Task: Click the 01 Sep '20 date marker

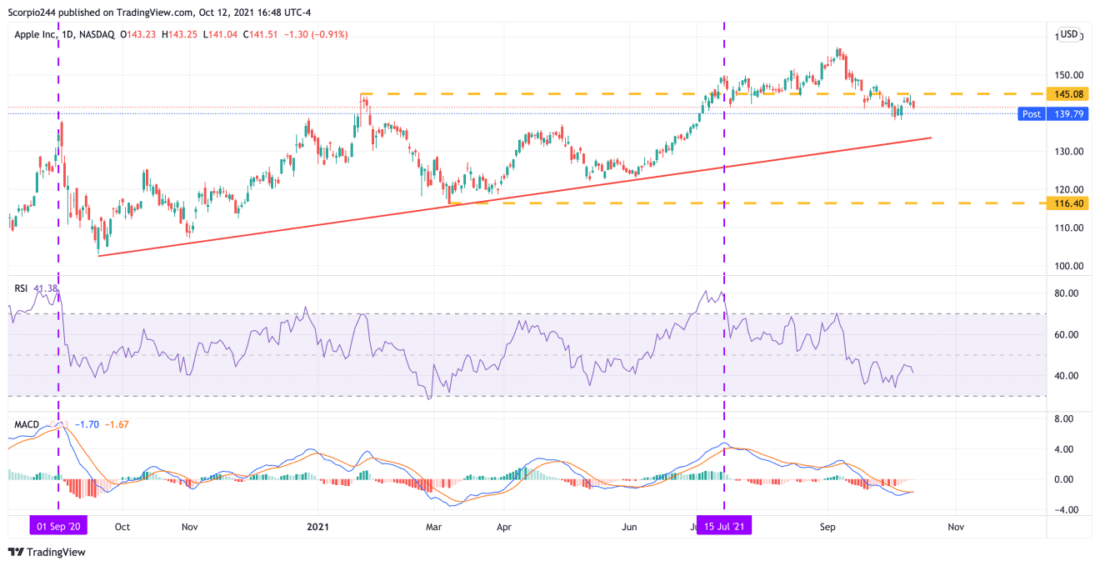Action: point(59,523)
